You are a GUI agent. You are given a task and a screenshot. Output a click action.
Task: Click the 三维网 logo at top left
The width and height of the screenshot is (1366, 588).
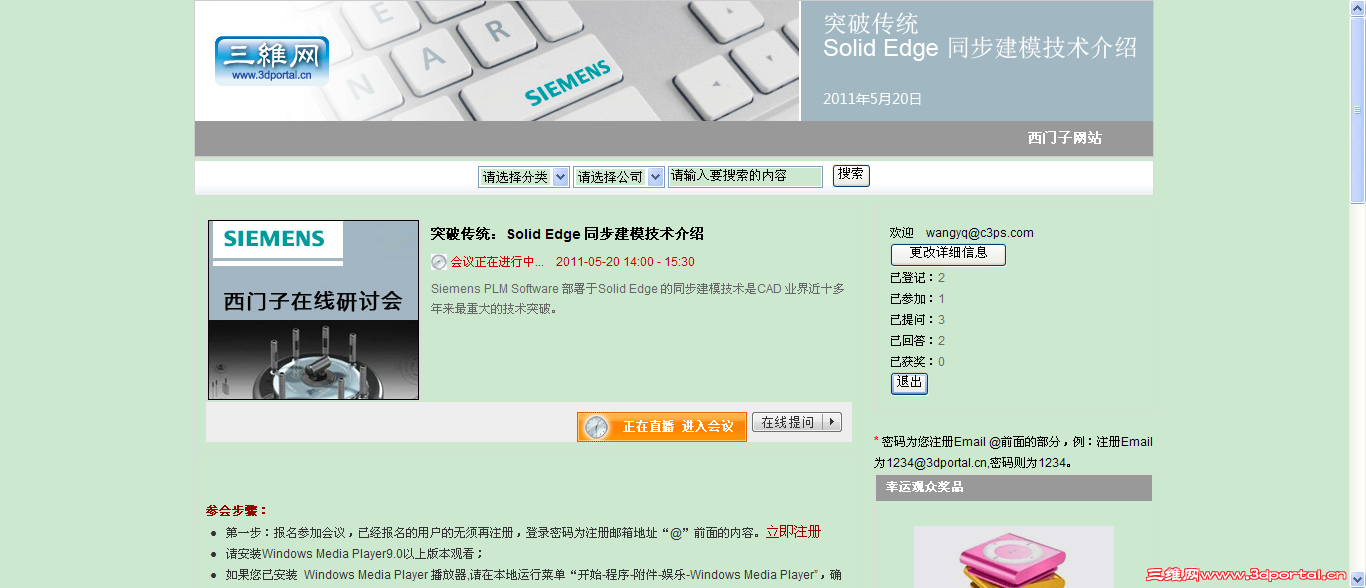[271, 60]
